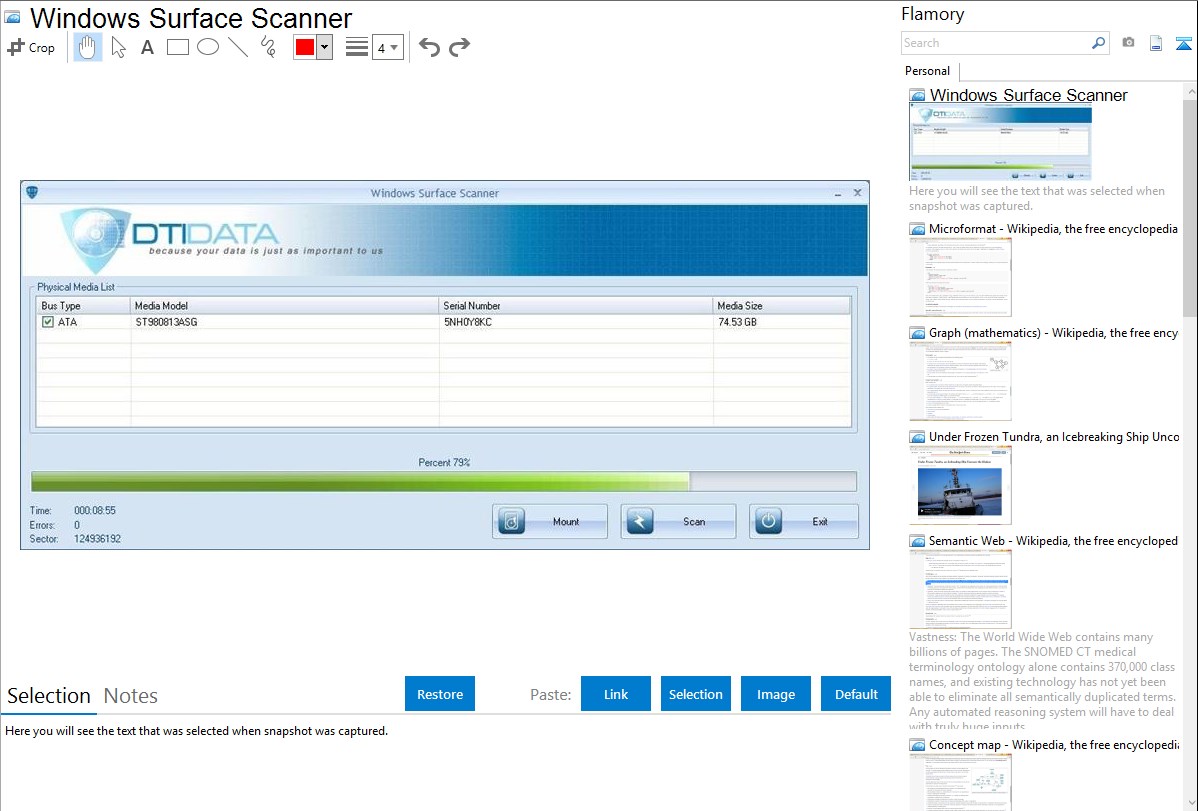Click snapshot icon beside Microformat entry
This screenshot has height=811, width=1198.
click(x=917, y=229)
